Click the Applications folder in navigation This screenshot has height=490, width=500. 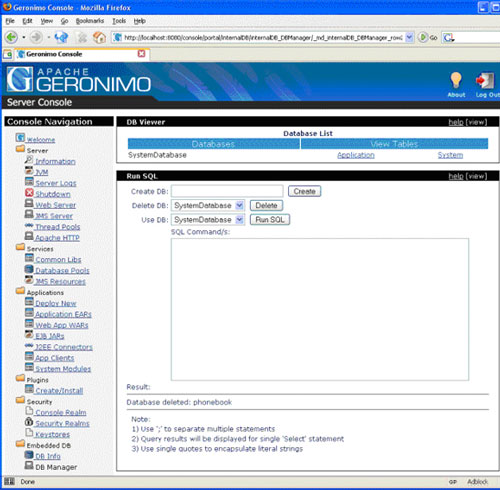(x=20, y=291)
